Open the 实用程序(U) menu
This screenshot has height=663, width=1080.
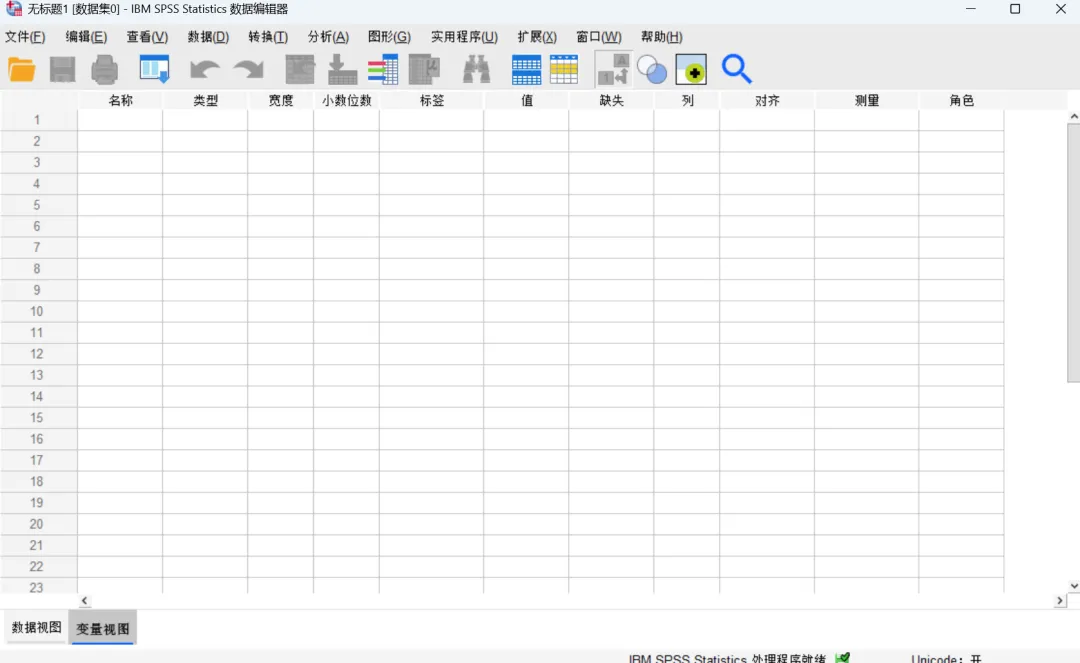464,37
